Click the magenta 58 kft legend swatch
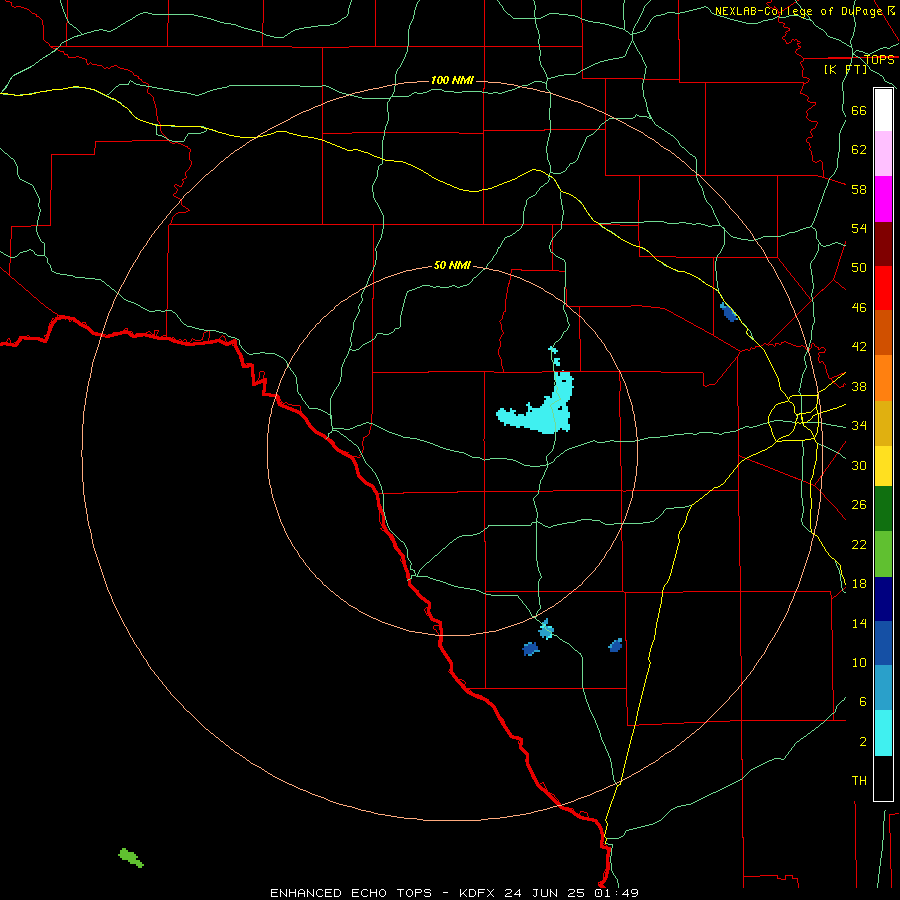The image size is (900, 900). tap(883, 199)
